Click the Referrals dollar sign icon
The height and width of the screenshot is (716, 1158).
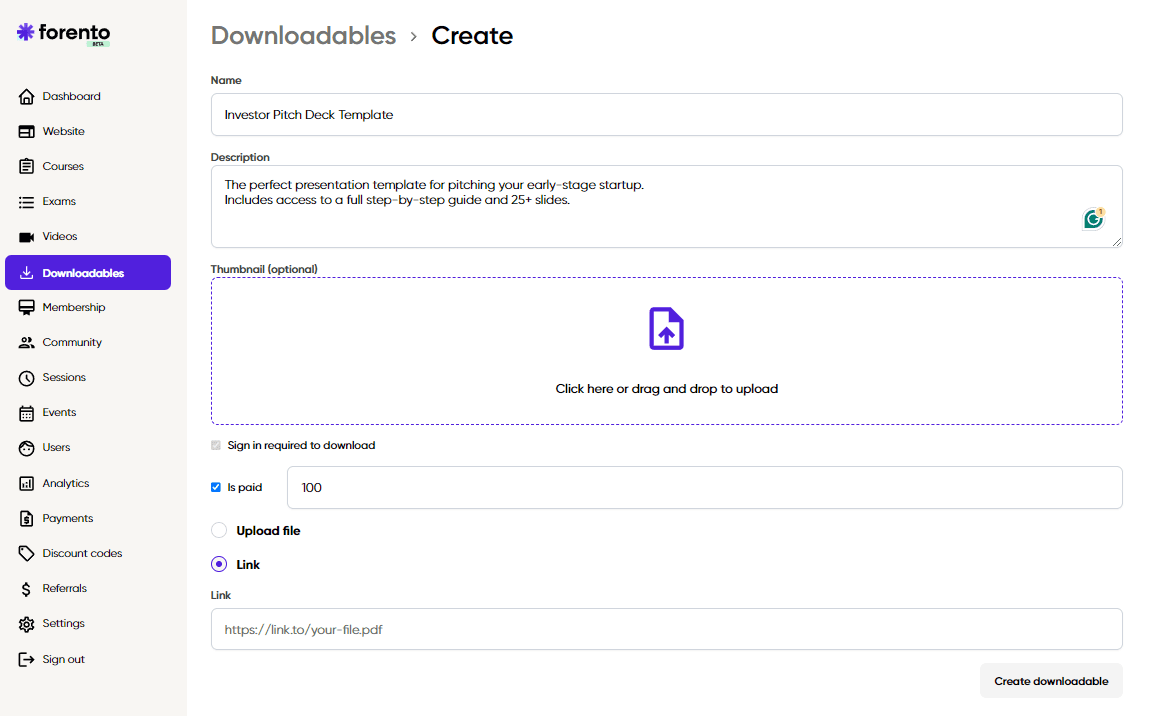27,589
